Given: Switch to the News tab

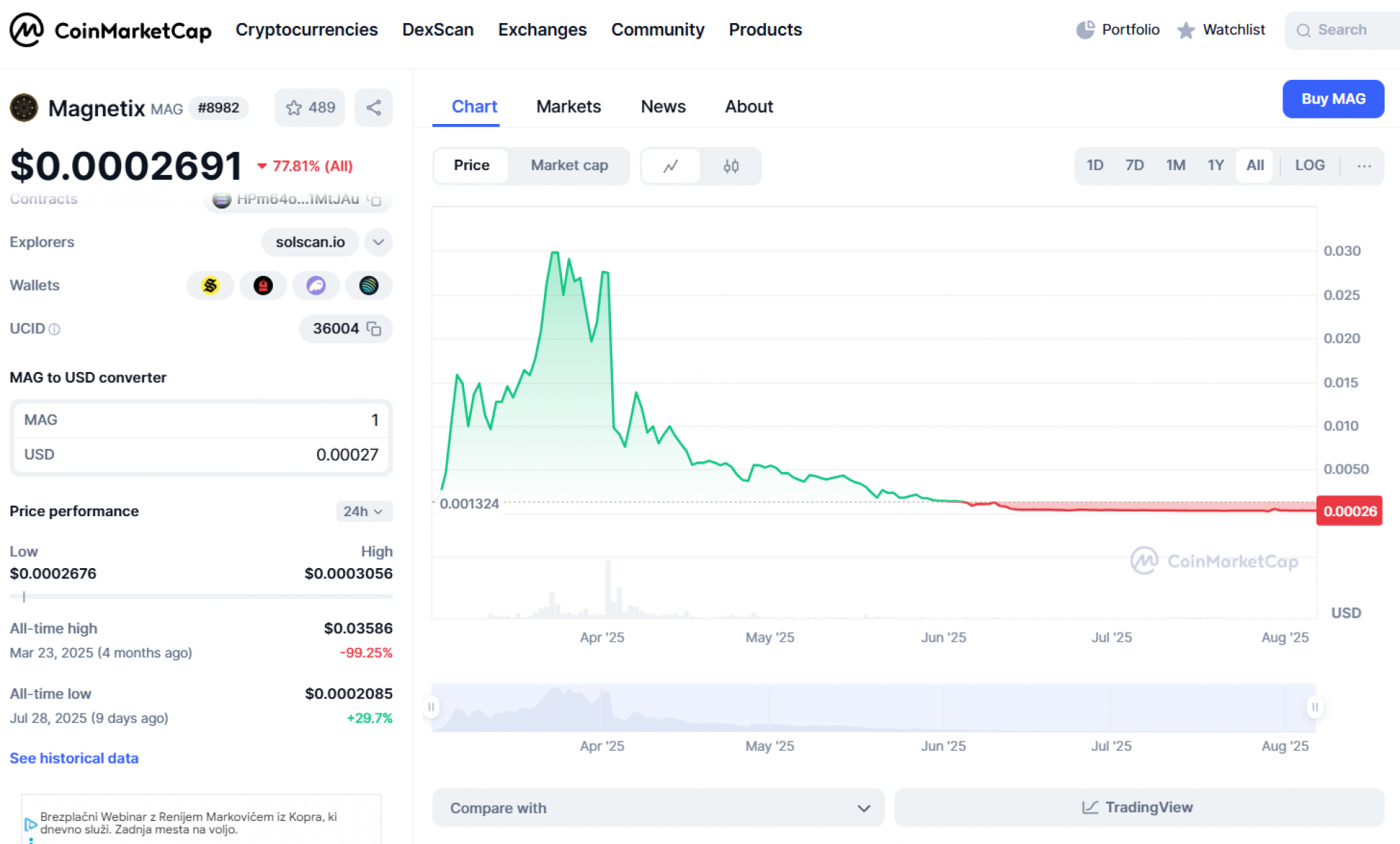Looking at the screenshot, I should 663,106.
